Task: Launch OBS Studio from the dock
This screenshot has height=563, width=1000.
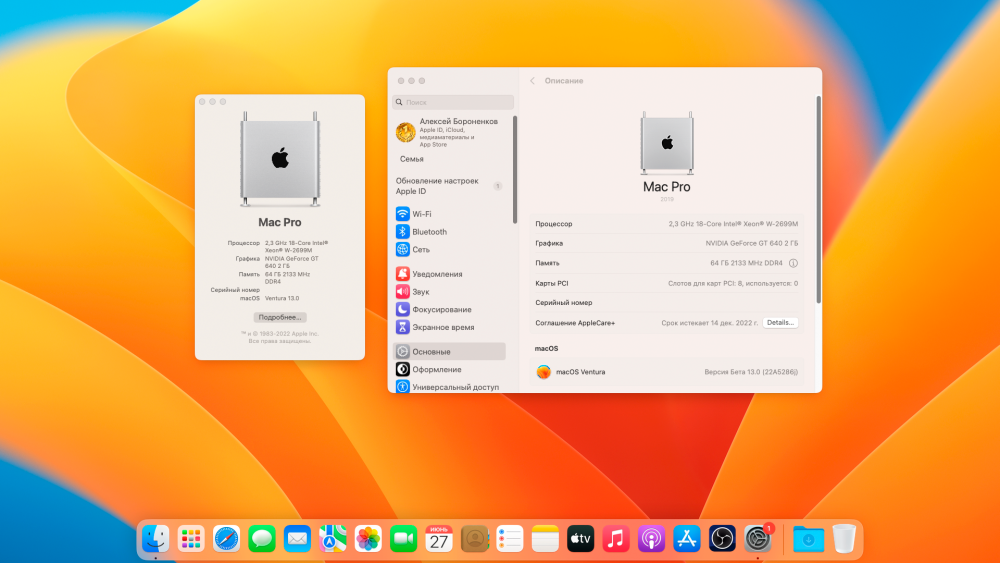Action: click(x=722, y=539)
